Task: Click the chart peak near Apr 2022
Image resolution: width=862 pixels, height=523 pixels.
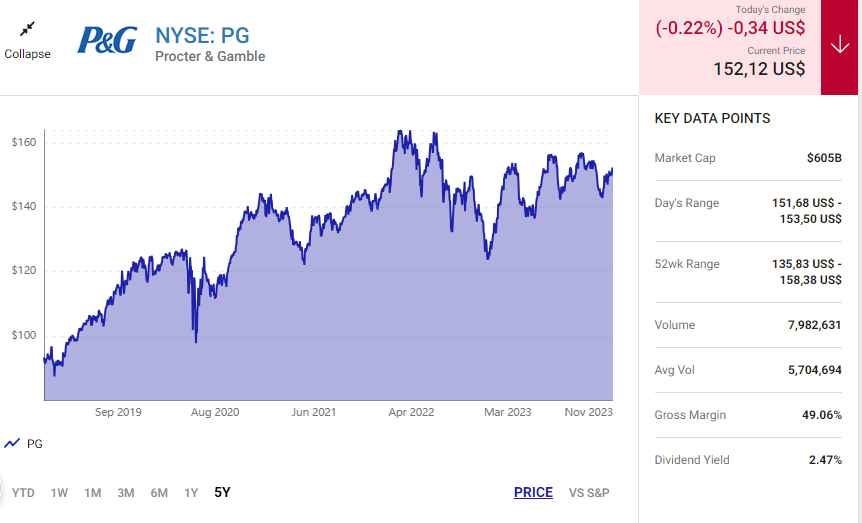Action: pos(400,132)
